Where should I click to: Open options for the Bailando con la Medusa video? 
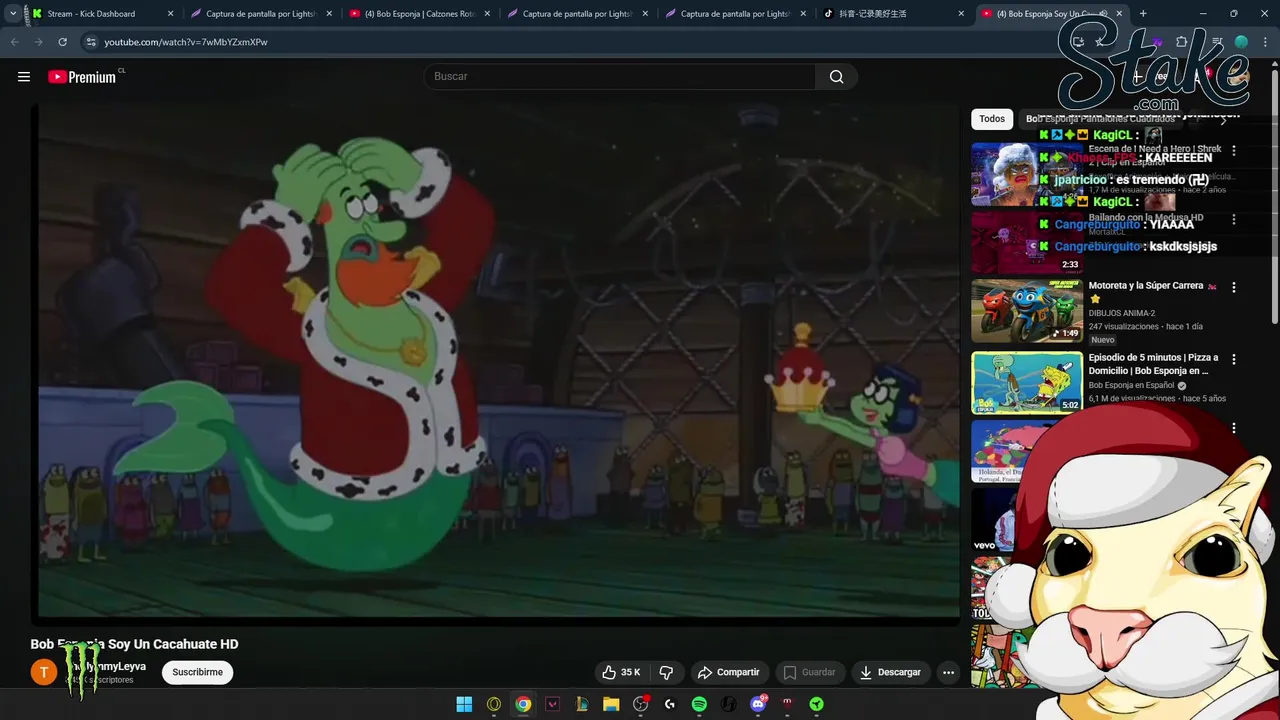click(1233, 219)
